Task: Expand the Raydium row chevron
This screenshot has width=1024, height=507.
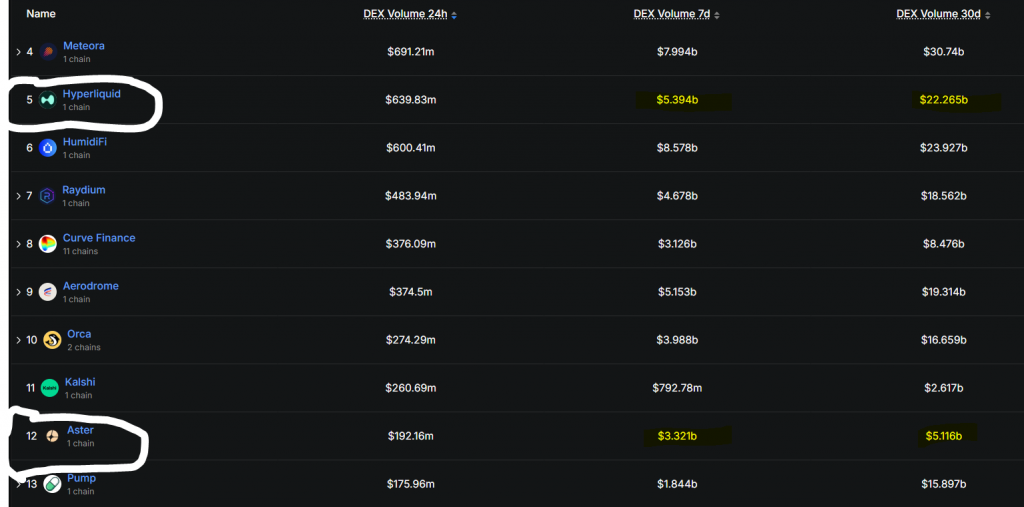Action: (x=18, y=196)
